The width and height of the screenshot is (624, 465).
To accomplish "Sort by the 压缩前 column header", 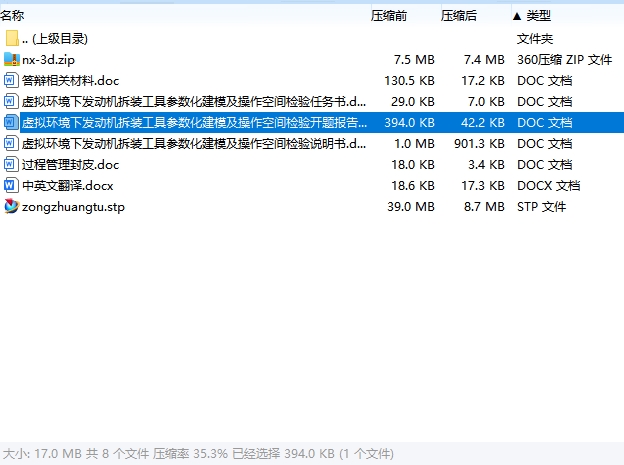I will coord(389,16).
